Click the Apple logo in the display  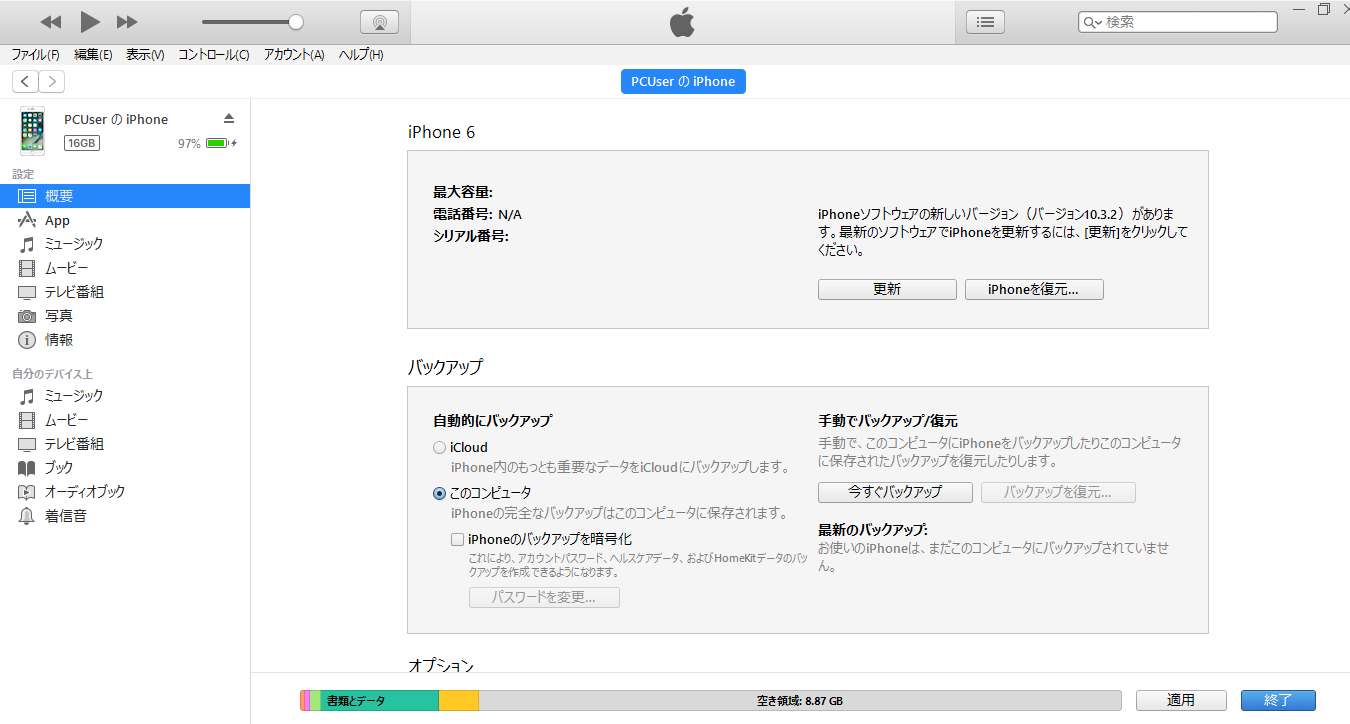[x=682, y=22]
